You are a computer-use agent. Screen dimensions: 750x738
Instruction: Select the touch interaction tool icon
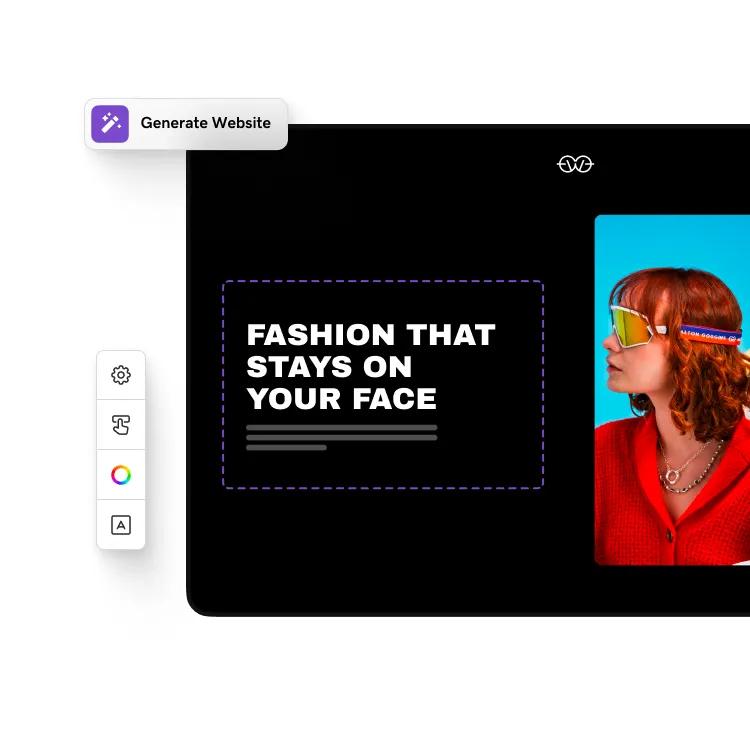tap(121, 425)
